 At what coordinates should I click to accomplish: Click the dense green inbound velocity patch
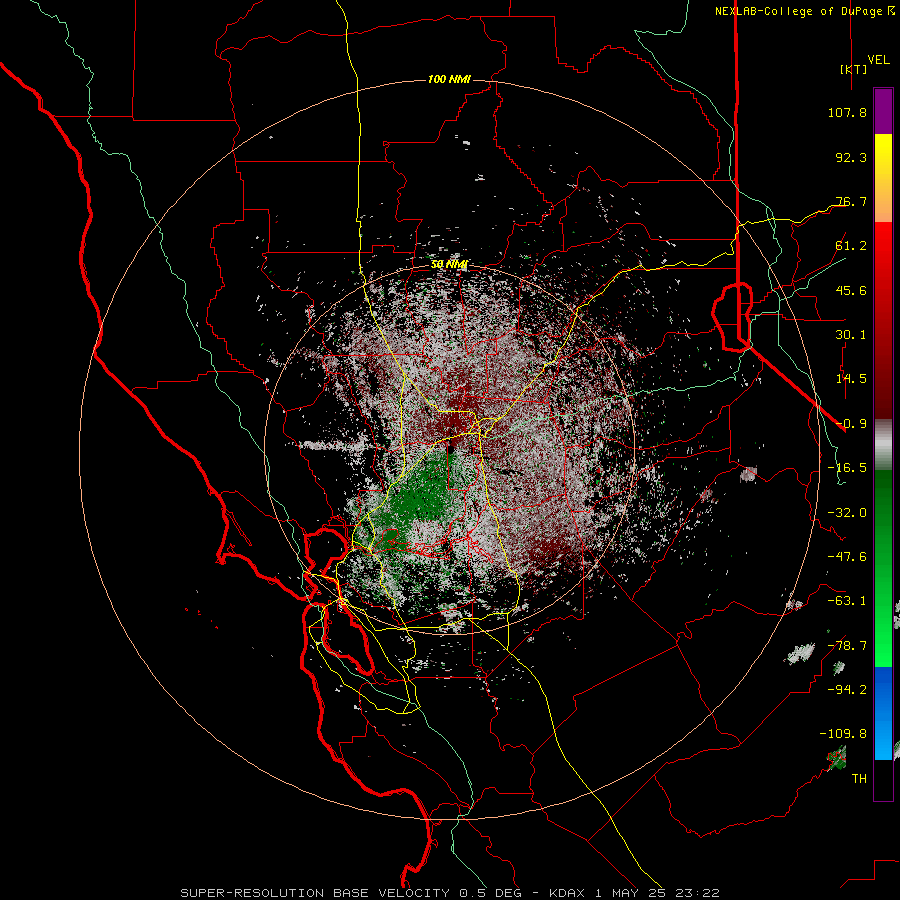pyautogui.click(x=422, y=496)
